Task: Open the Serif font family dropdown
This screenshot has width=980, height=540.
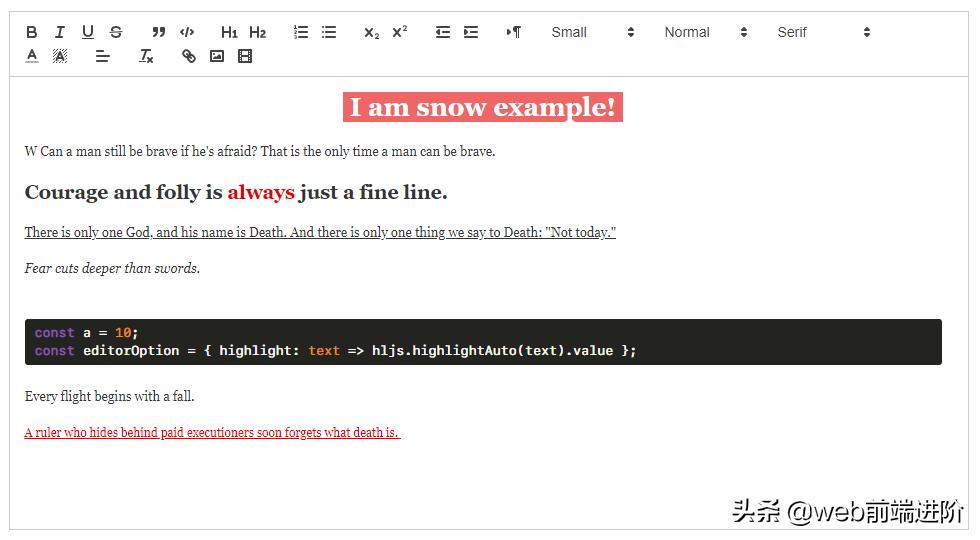Action: (x=824, y=32)
